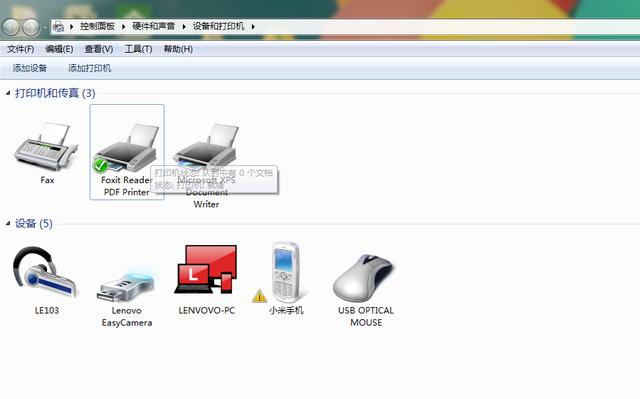Image resolution: width=640 pixels, height=399 pixels.
Task: Collapse the 打印机和传真 group
Action: 8,93
